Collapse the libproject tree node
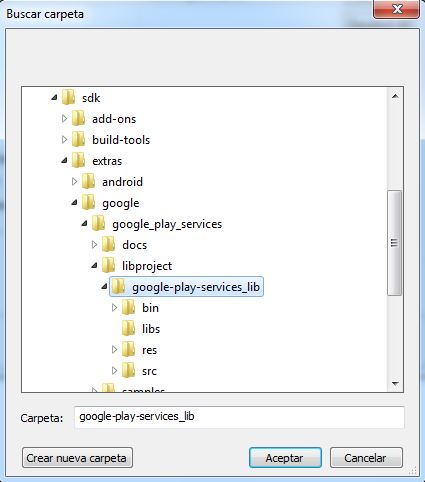 point(94,266)
